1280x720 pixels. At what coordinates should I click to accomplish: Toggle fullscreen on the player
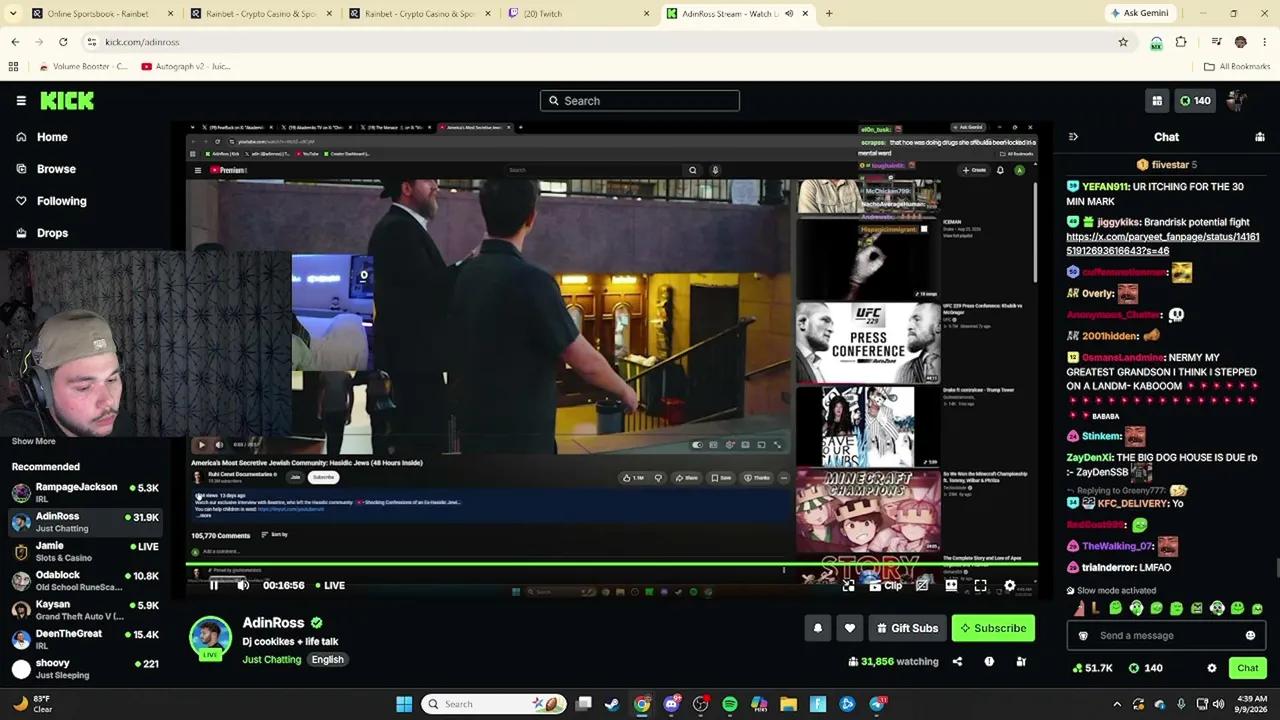pyautogui.click(x=980, y=586)
